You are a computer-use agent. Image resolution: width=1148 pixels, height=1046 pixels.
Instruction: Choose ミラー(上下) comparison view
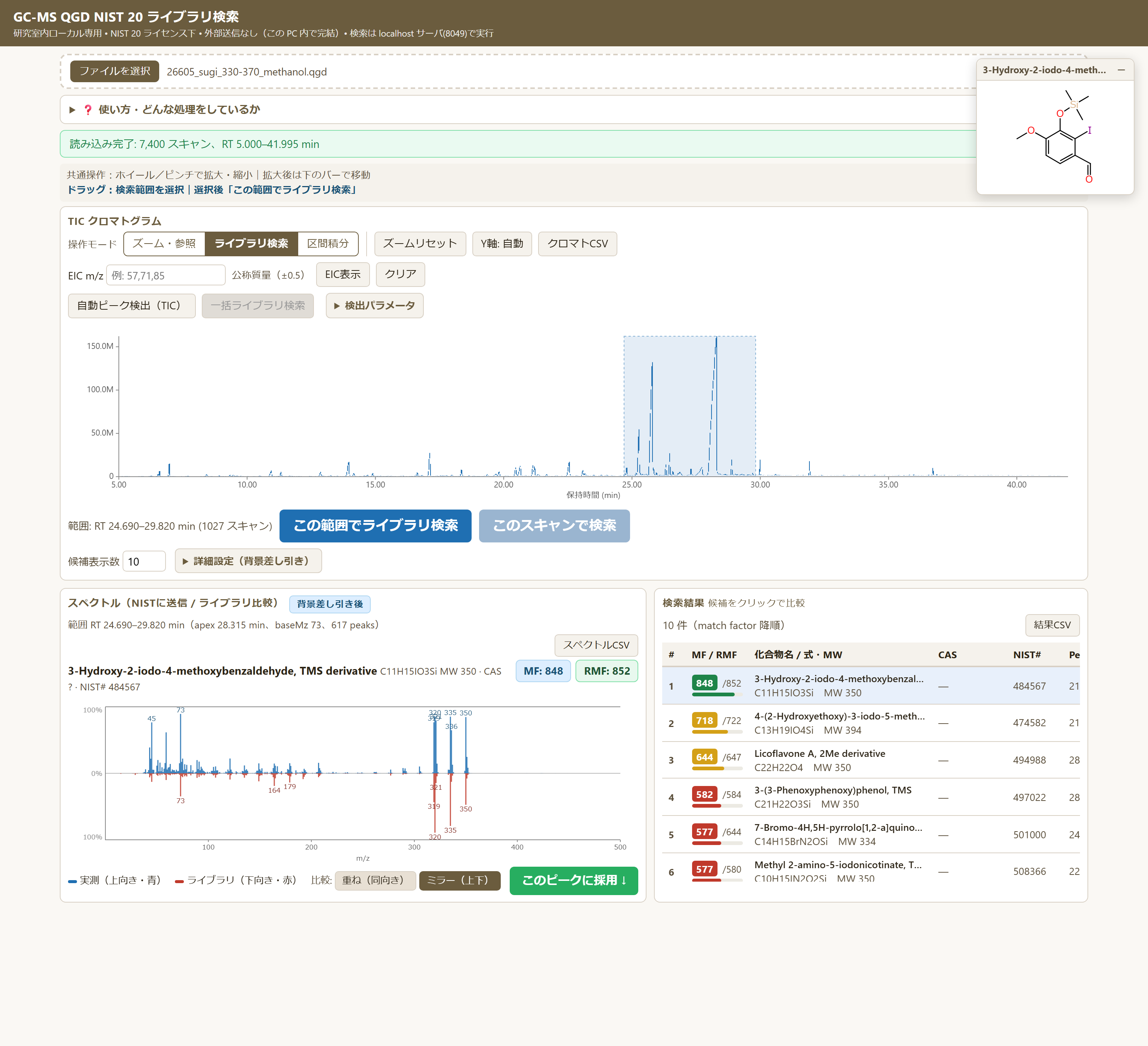point(460,881)
